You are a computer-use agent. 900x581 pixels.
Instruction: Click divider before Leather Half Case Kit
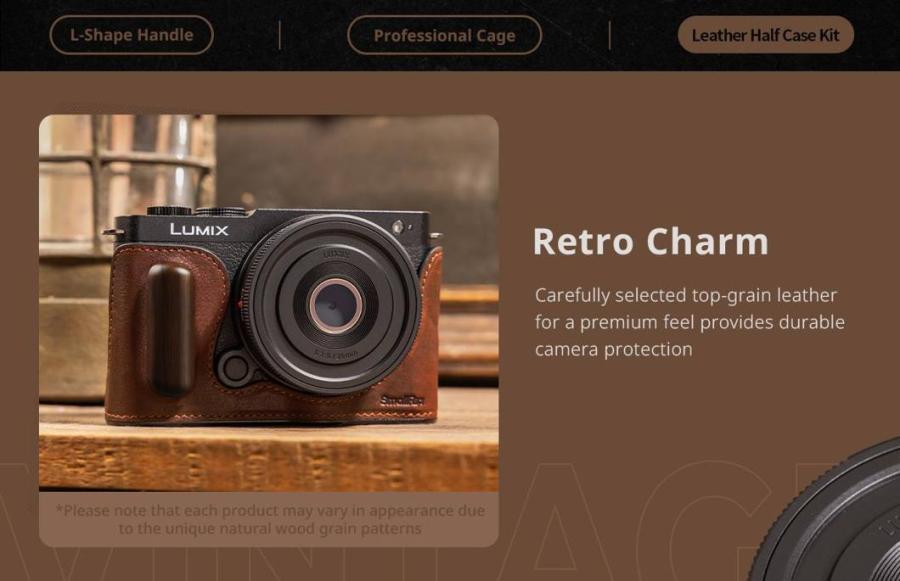(609, 35)
